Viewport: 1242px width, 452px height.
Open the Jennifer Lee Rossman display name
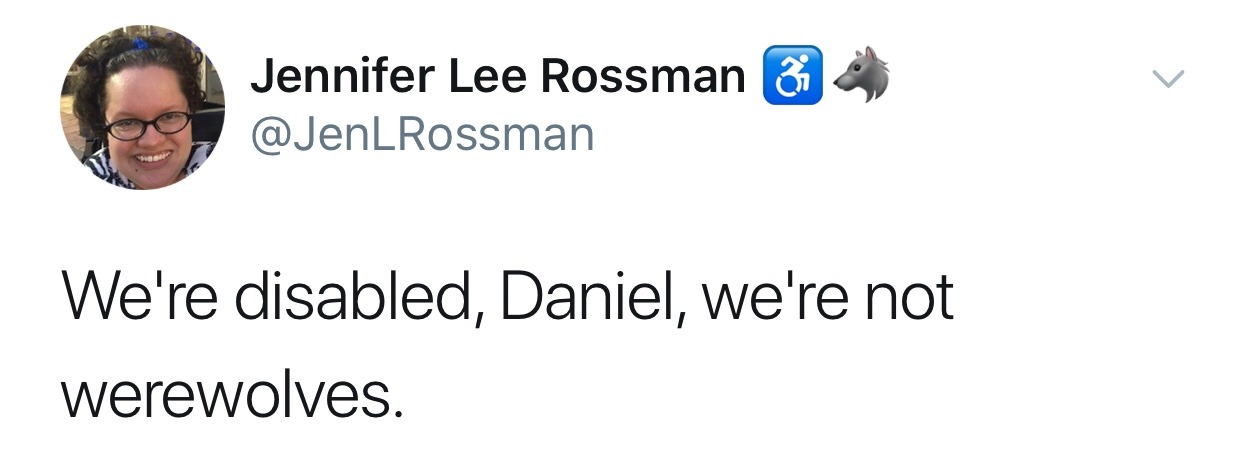click(x=498, y=77)
